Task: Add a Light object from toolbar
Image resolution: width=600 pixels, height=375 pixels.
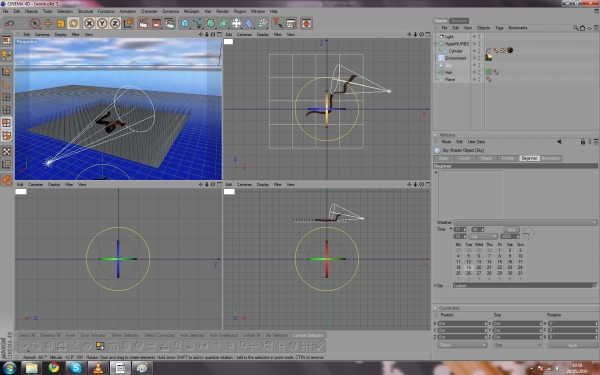Action: [236, 23]
